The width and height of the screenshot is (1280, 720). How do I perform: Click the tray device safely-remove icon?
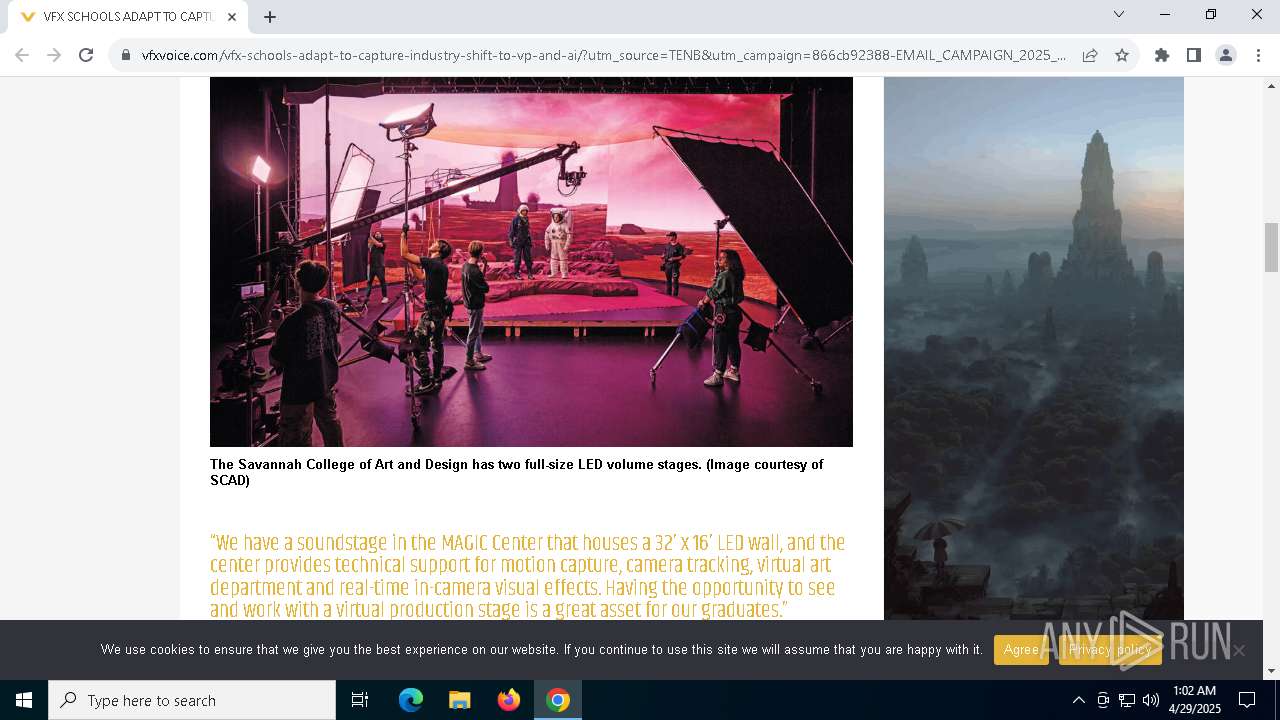(1103, 700)
